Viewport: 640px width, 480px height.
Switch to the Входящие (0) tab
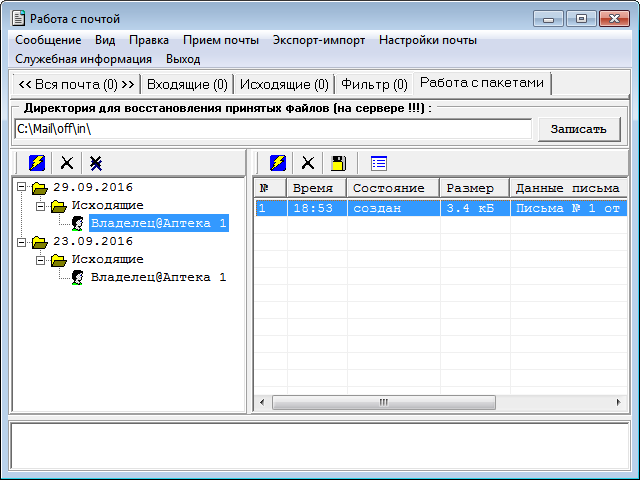(x=187, y=84)
